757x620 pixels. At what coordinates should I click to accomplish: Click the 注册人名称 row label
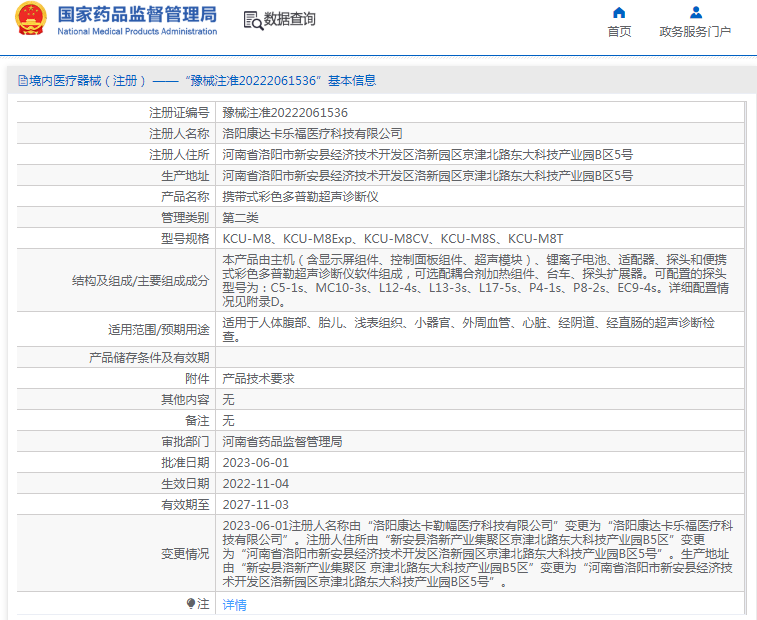pos(179,134)
